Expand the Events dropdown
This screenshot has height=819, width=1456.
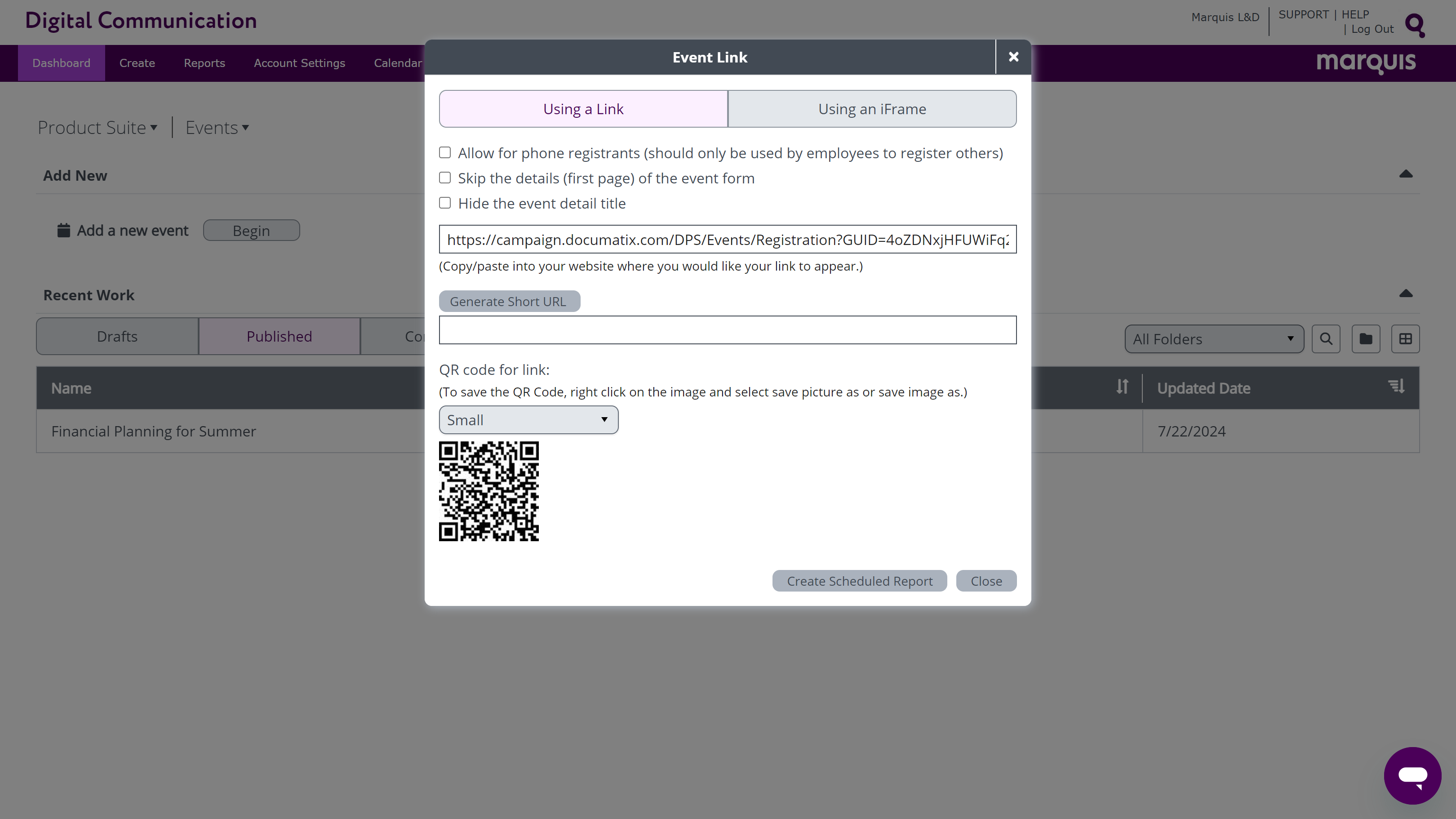217,128
